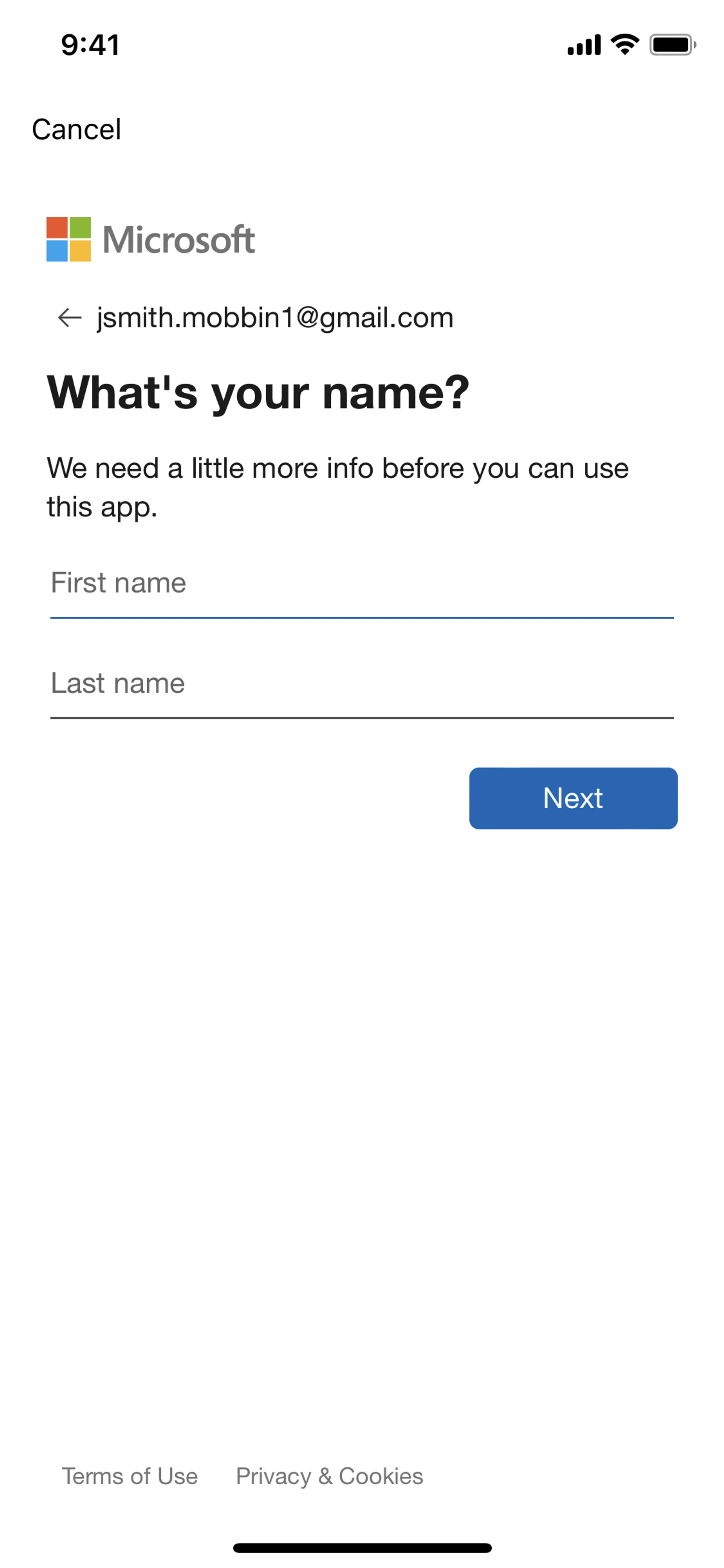Click the green square in Microsoft logo

pos(80,228)
